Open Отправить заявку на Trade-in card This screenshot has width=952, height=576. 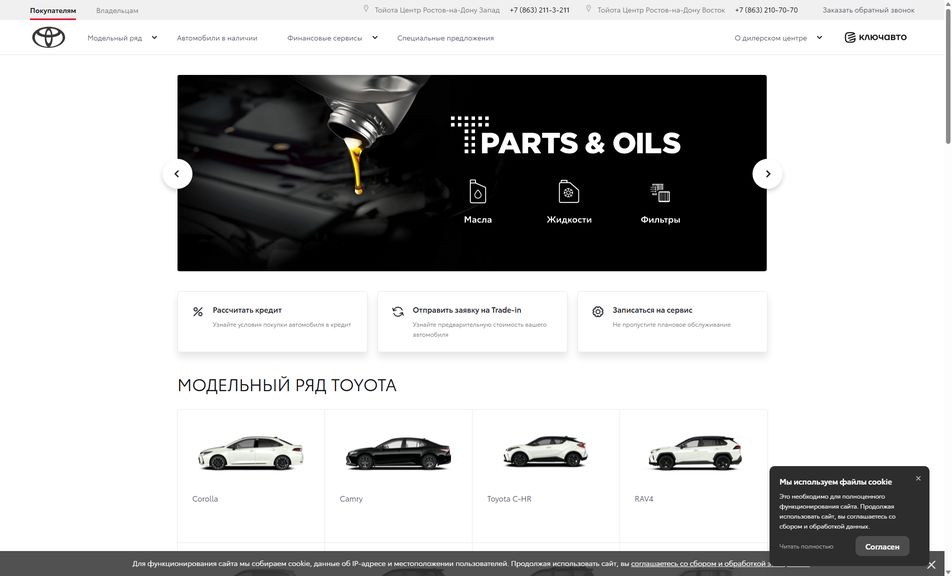pyautogui.click(x=472, y=322)
